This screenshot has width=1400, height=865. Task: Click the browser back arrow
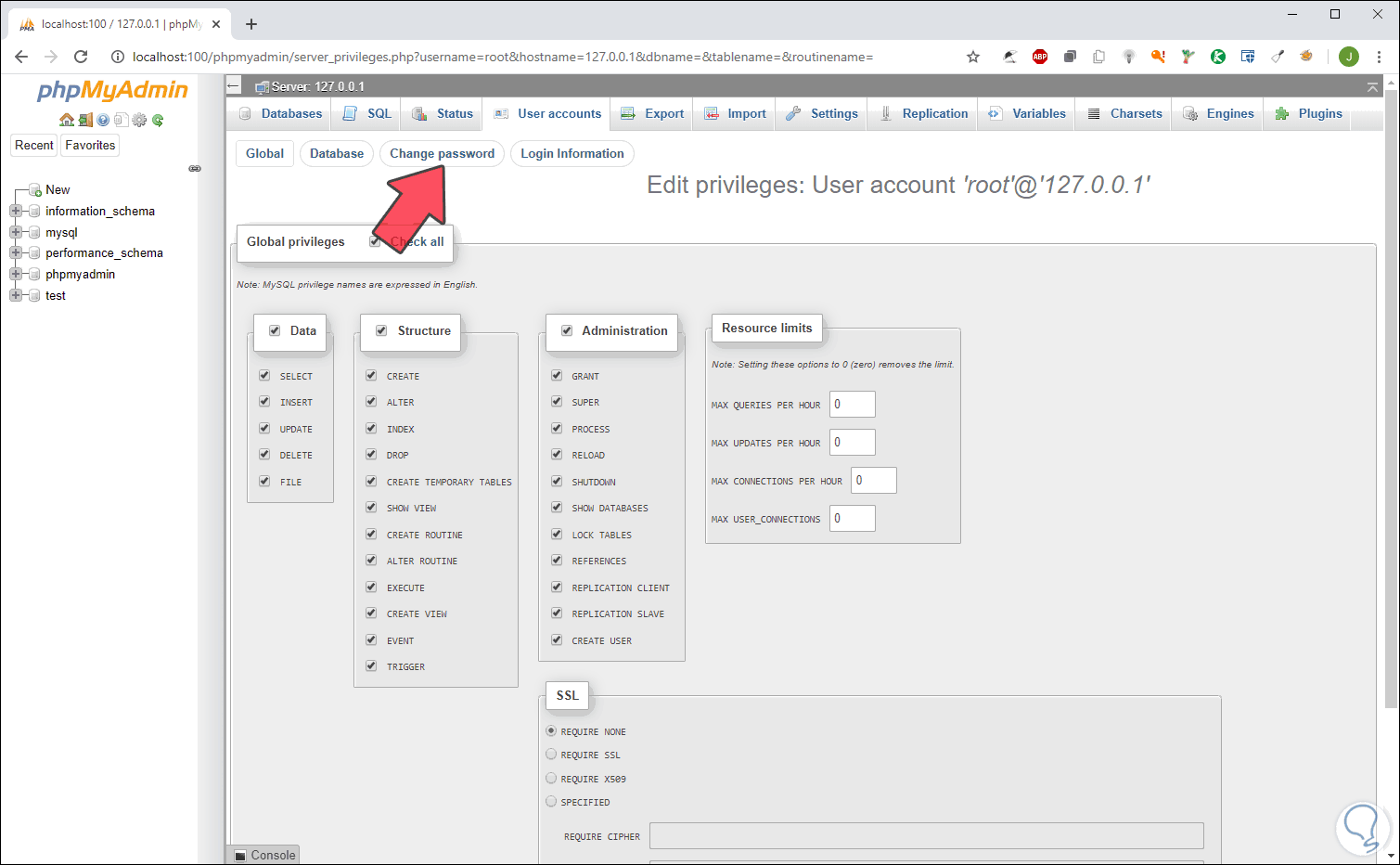click(21, 57)
